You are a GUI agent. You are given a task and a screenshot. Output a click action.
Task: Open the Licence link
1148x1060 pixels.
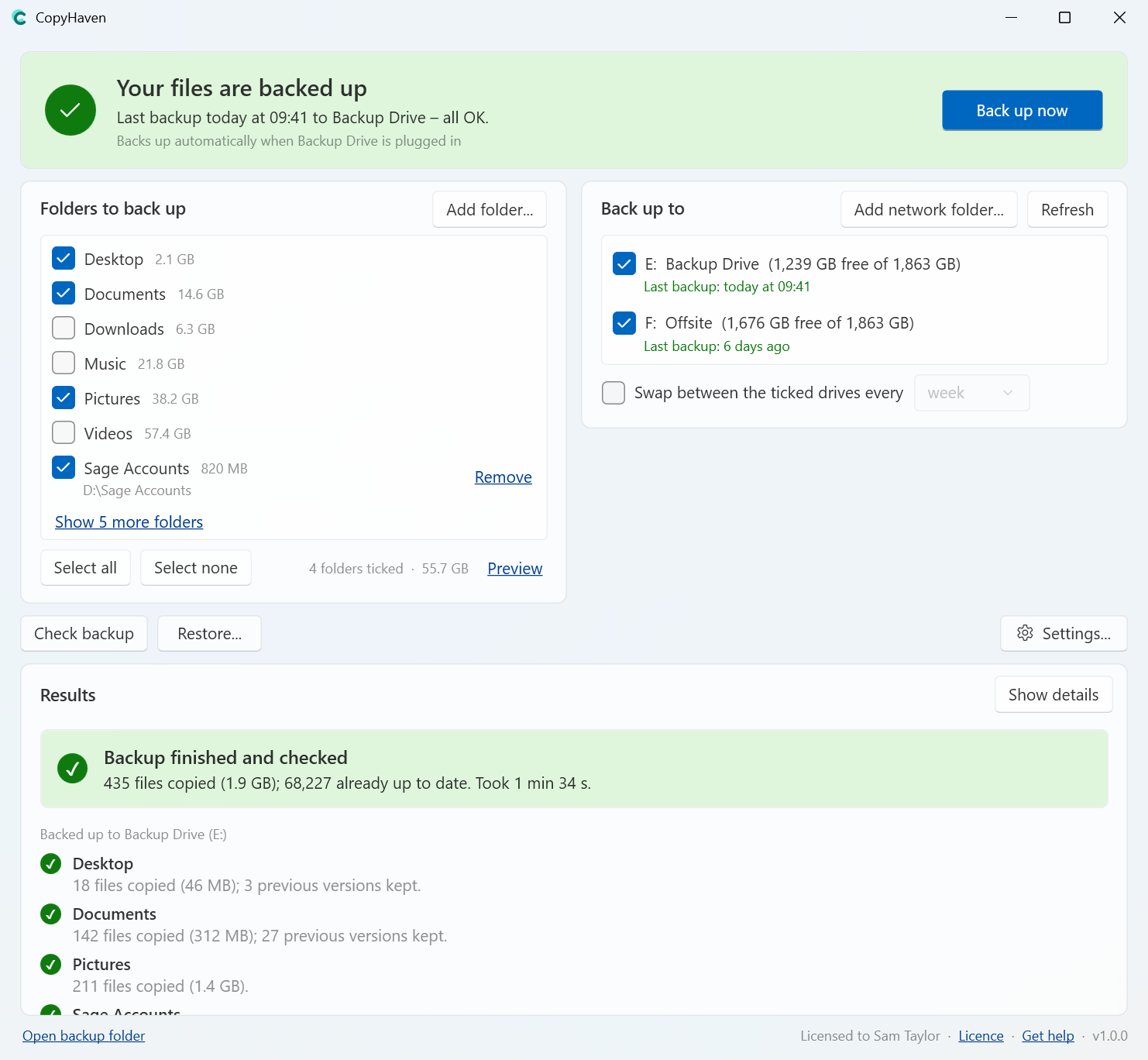tap(981, 1036)
